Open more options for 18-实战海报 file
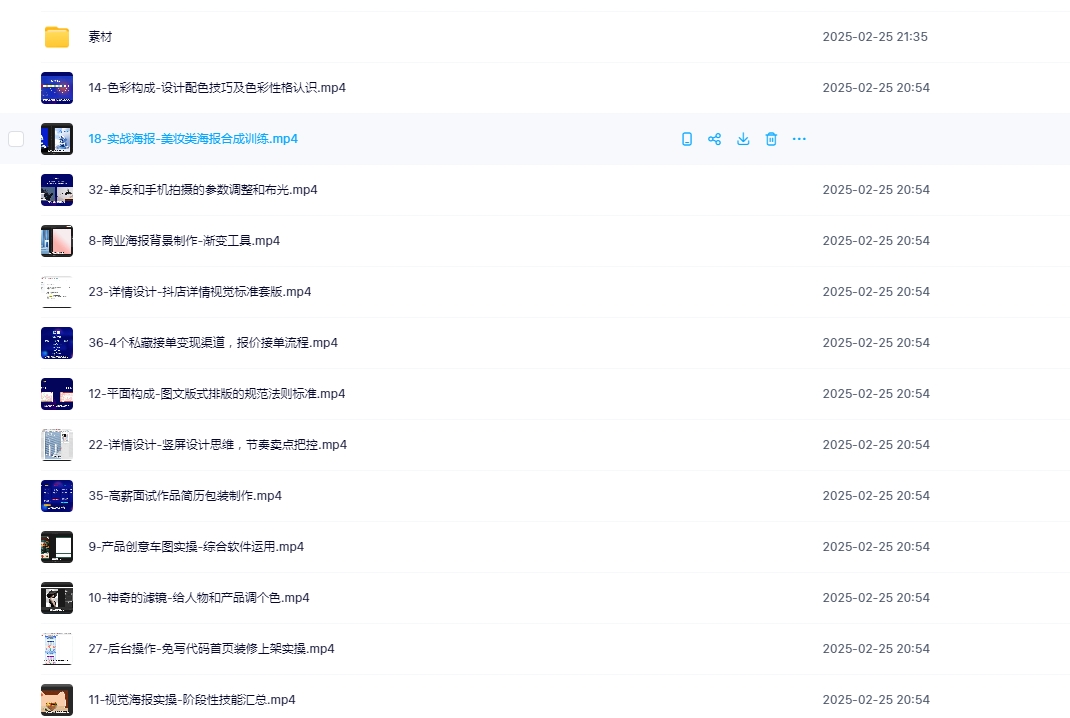The height and width of the screenshot is (718, 1070). pos(799,139)
